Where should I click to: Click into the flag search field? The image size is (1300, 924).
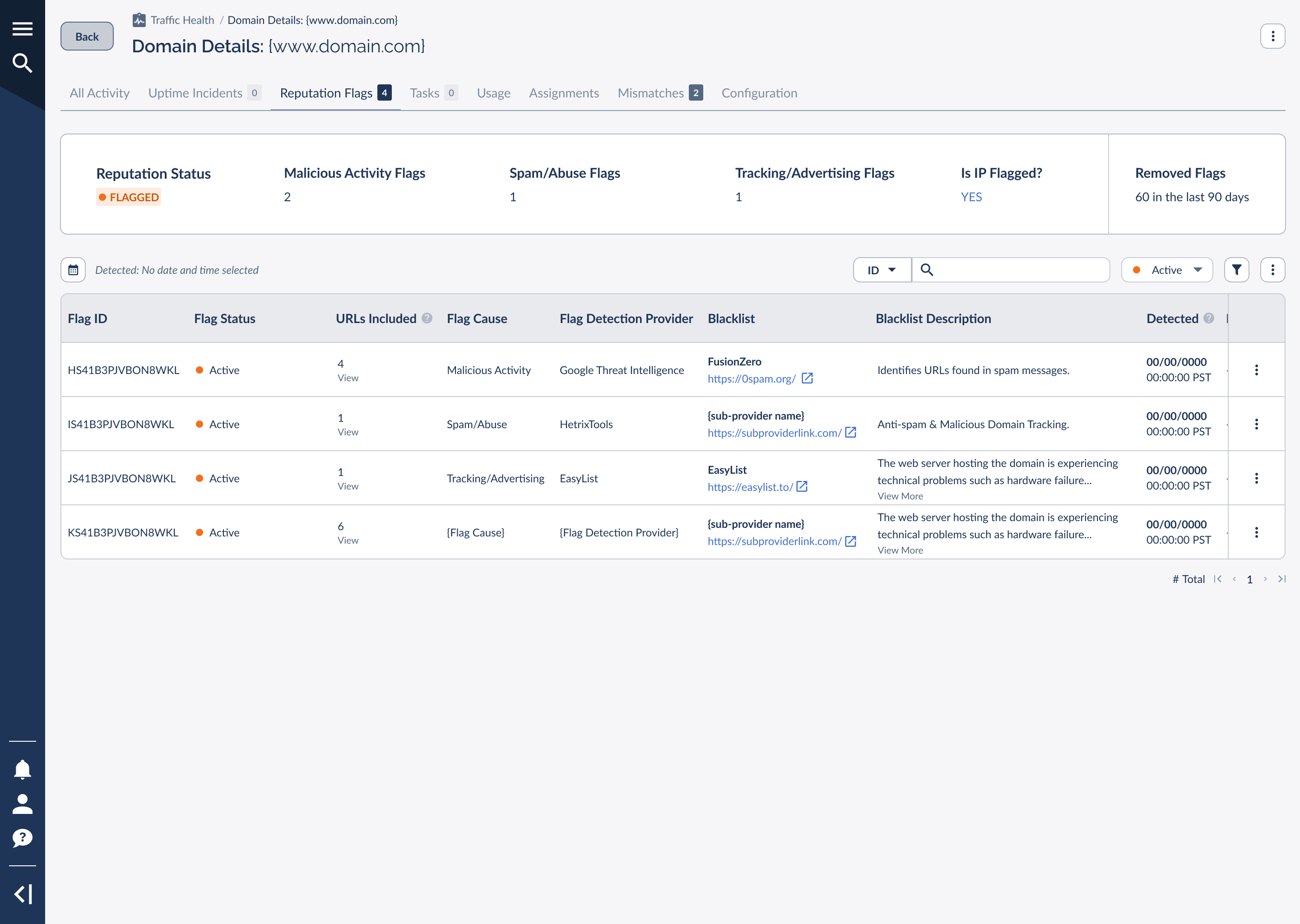pos(1011,270)
